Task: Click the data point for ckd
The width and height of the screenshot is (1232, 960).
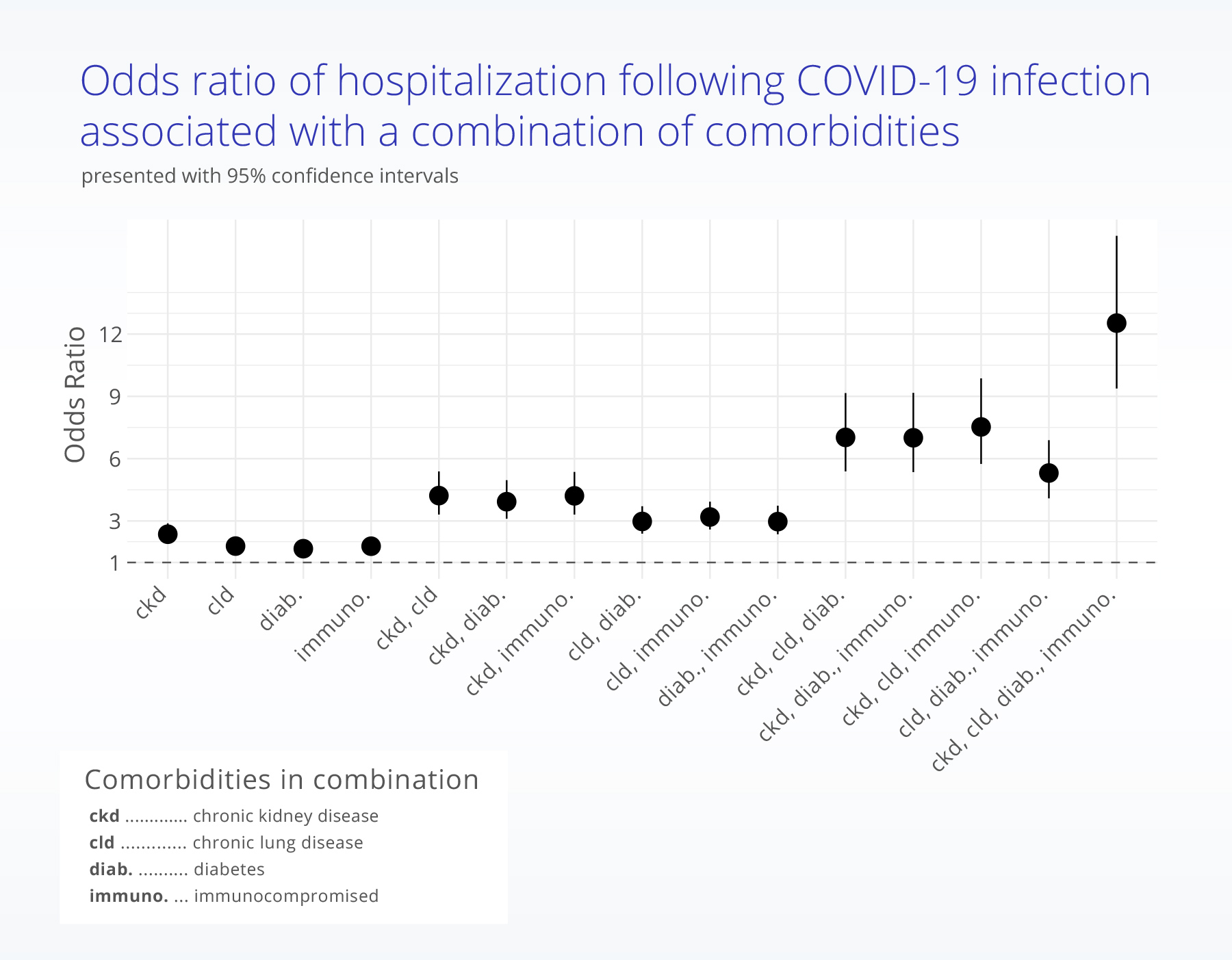Action: pos(168,534)
